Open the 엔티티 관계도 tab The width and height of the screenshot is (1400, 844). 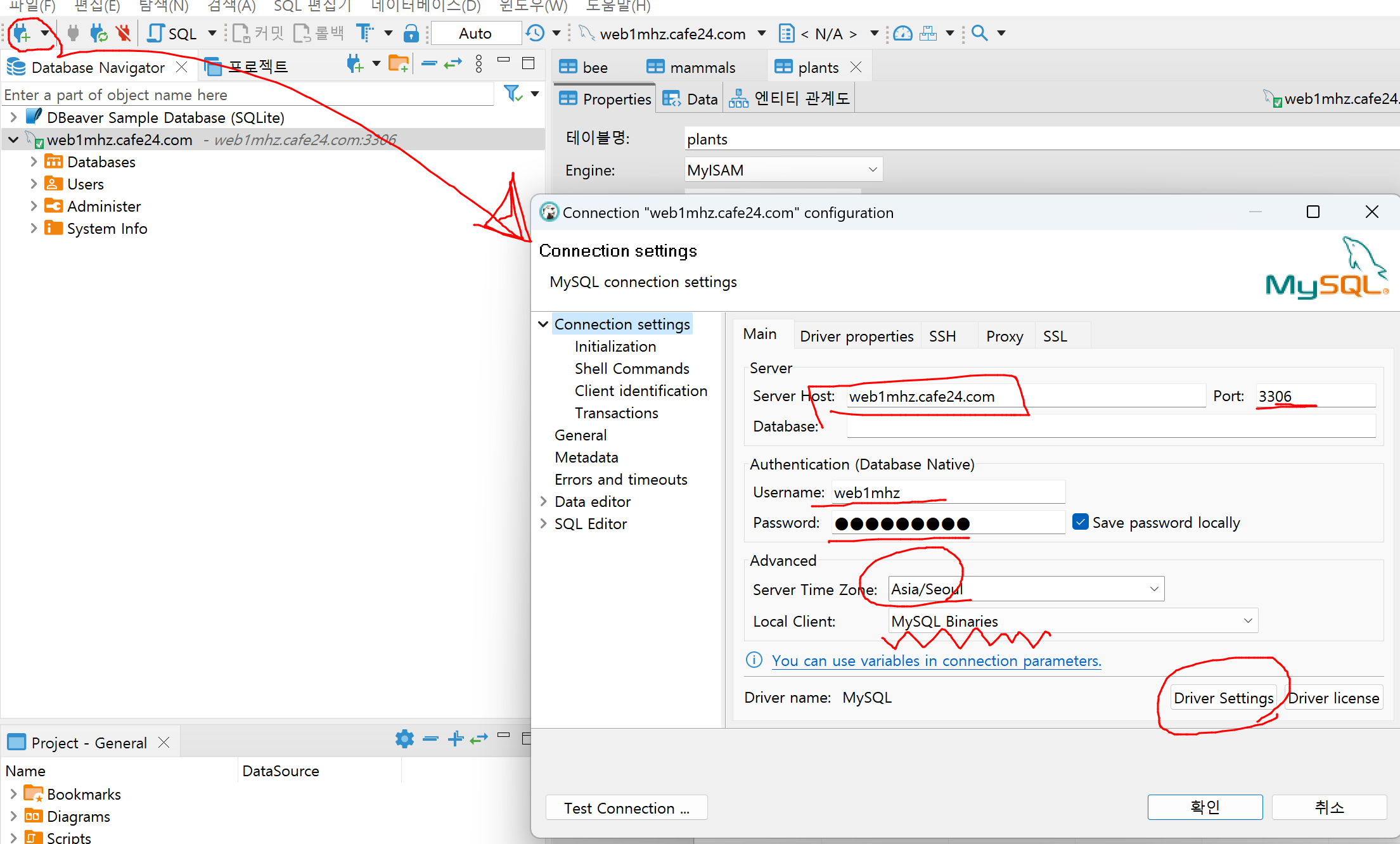(790, 99)
